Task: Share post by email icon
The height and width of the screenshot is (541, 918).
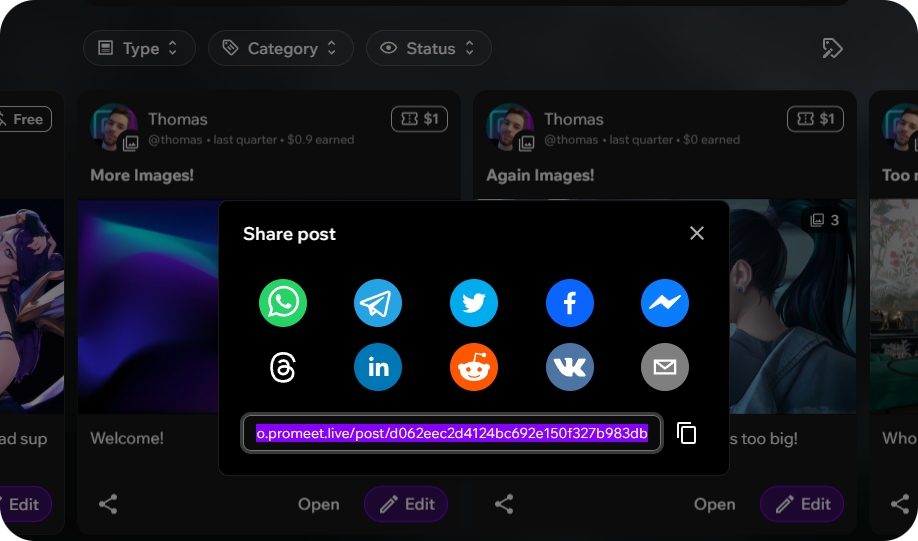Action: (665, 368)
